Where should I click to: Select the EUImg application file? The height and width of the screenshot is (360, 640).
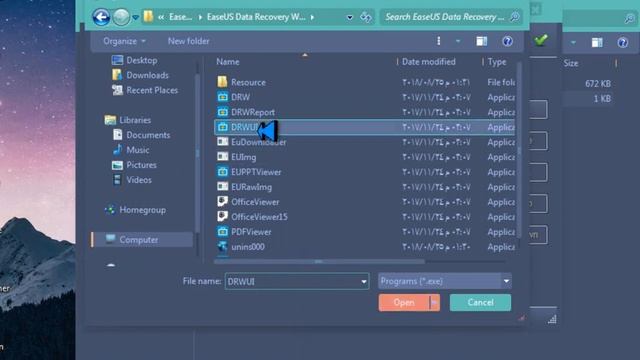pos(244,157)
